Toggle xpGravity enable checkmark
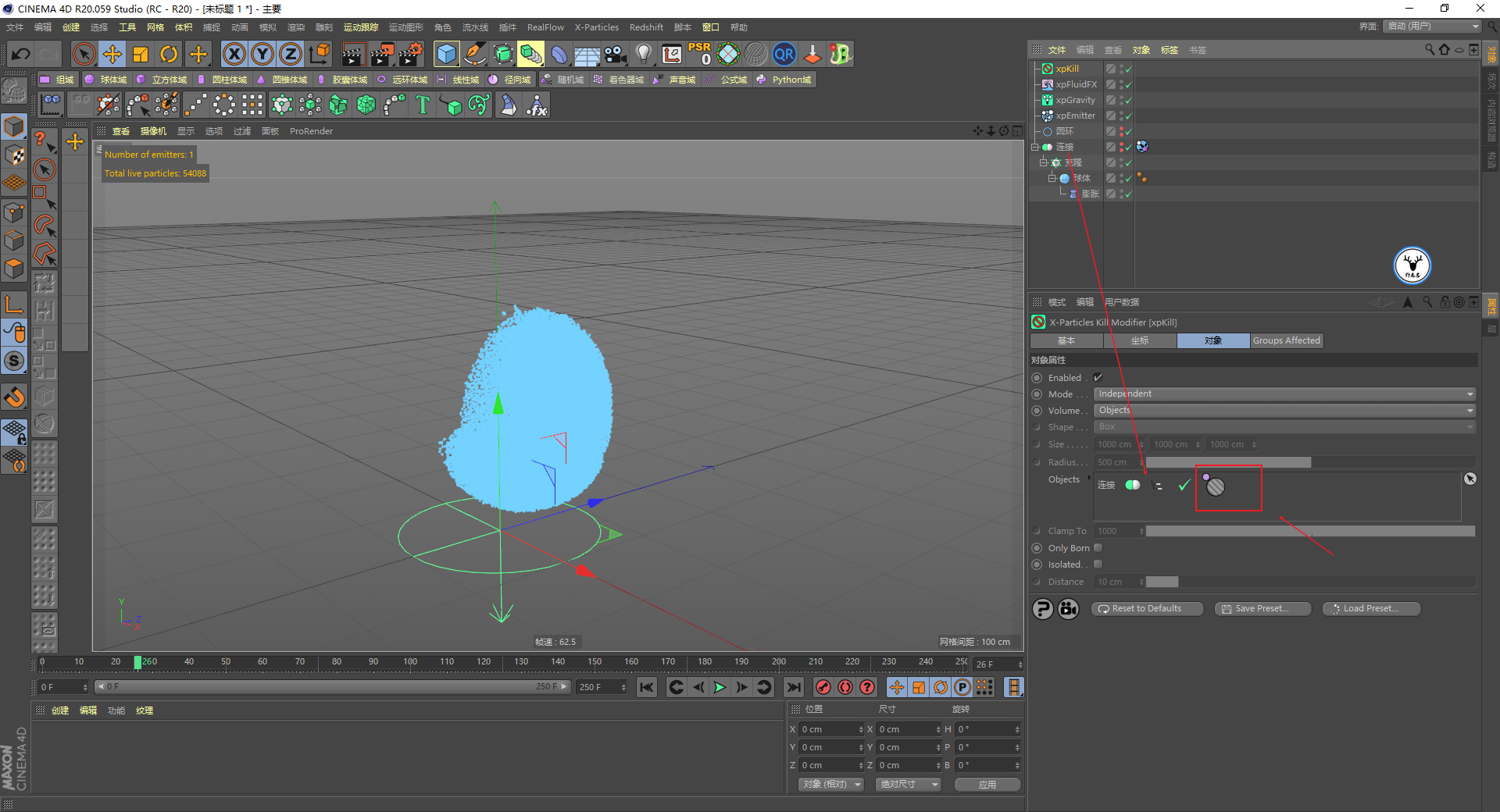Viewport: 1500px width, 812px height. (x=1128, y=101)
